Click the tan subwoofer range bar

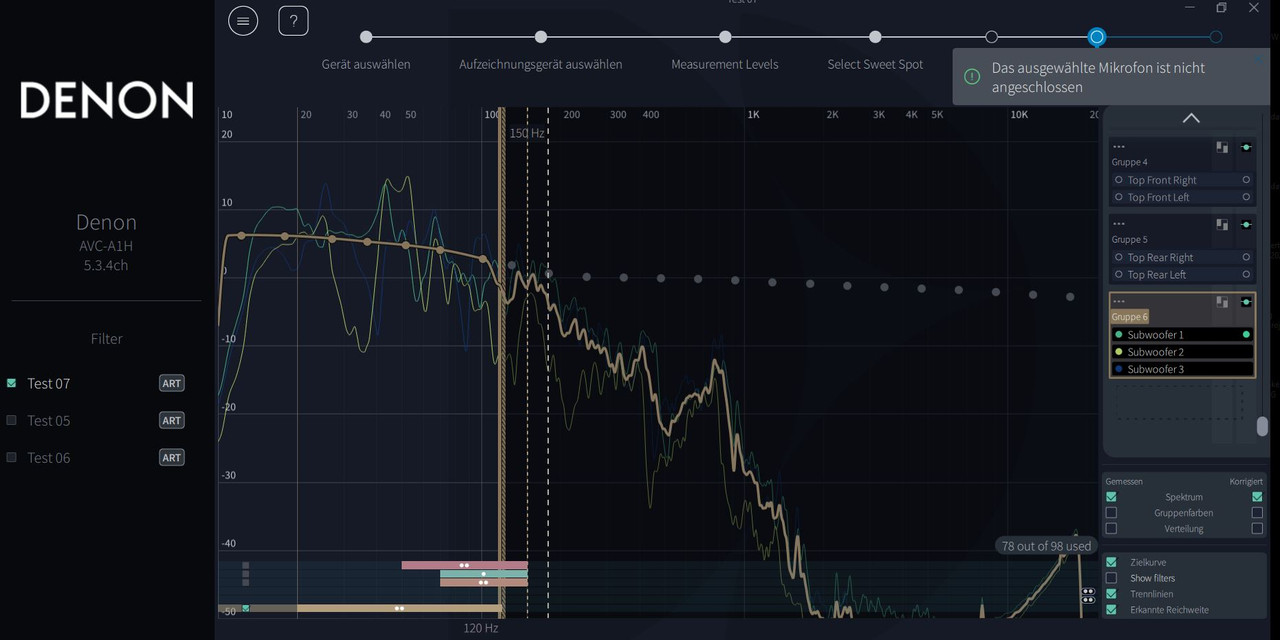coord(399,608)
